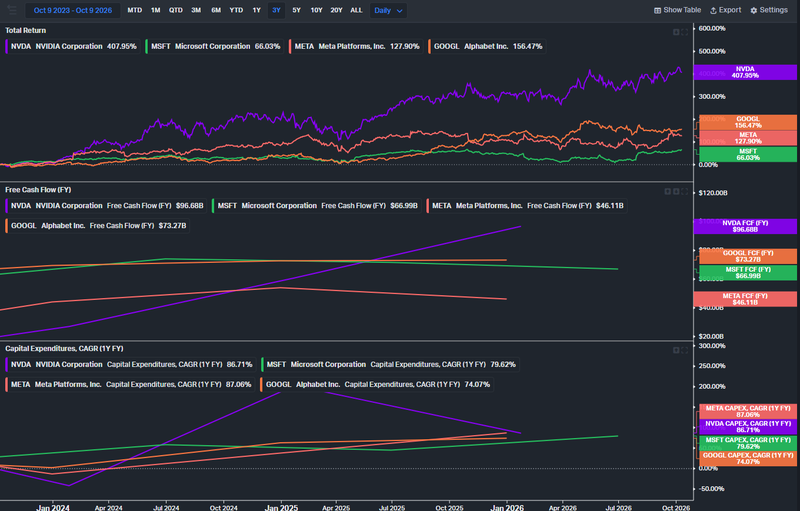Select the 5Y time range

296,10
